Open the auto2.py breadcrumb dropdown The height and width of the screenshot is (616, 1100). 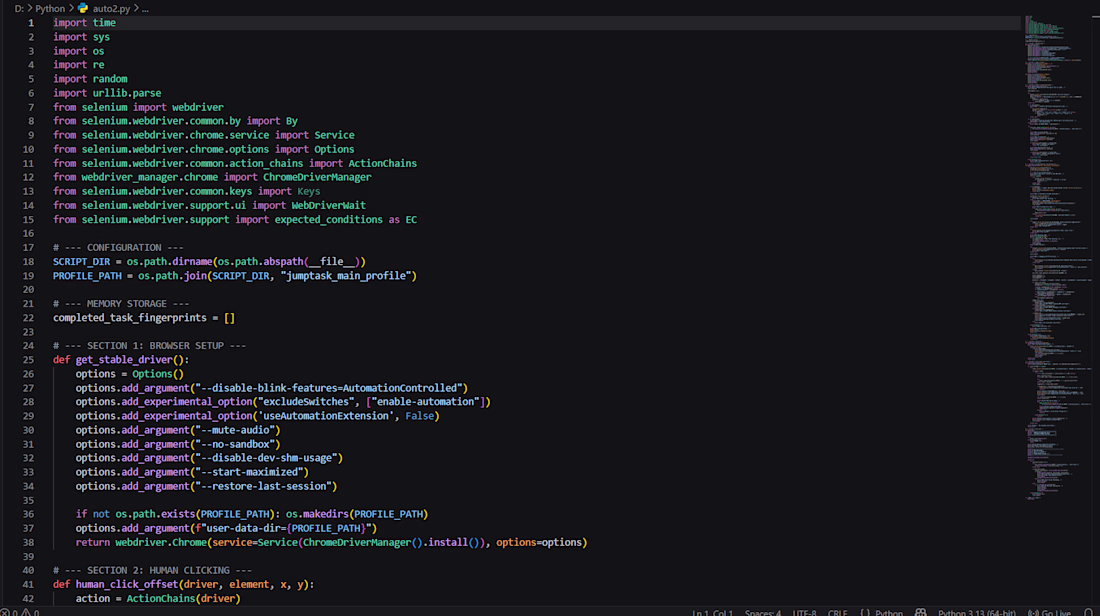tap(112, 8)
